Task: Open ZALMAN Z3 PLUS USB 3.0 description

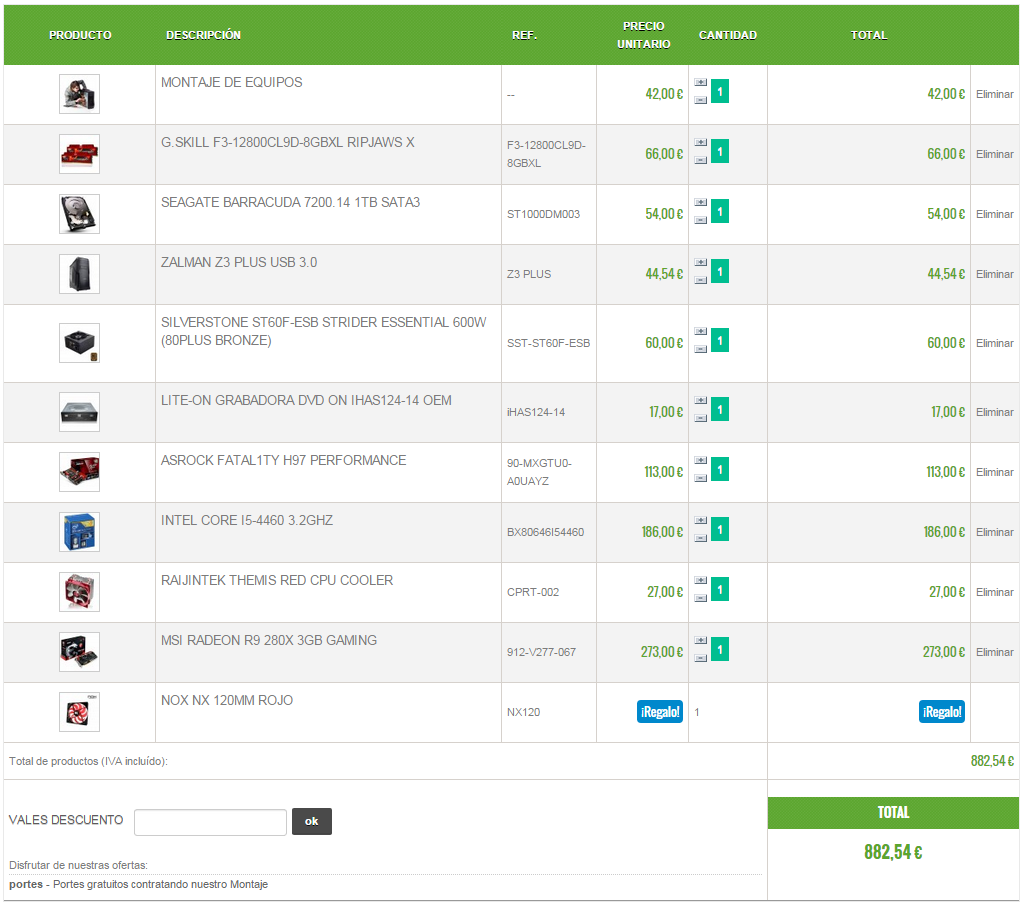Action: [x=239, y=264]
